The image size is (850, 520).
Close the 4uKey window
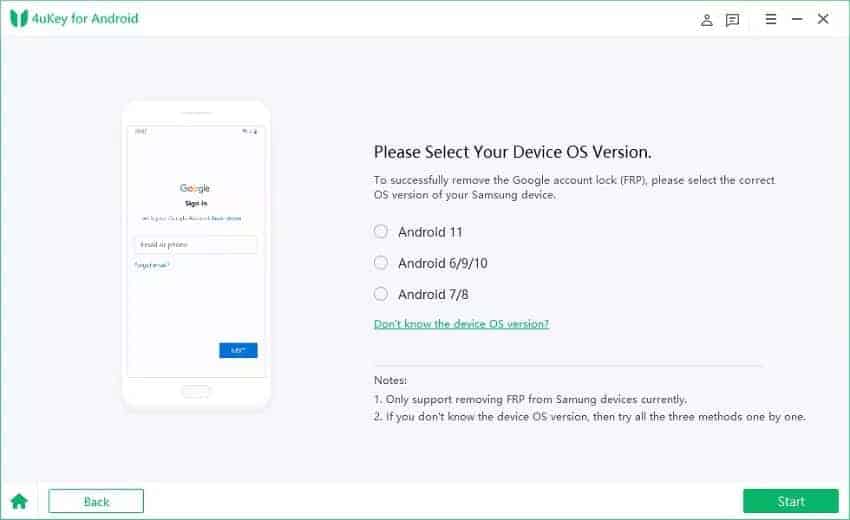(x=823, y=19)
